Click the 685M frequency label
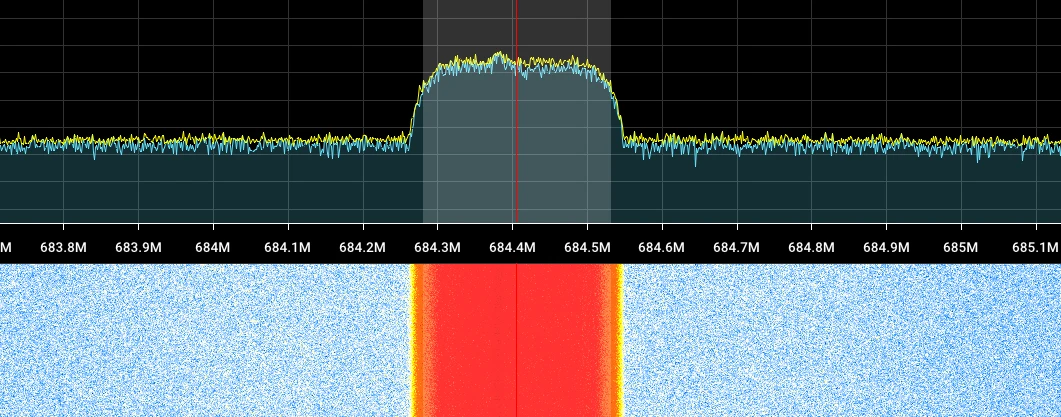Image resolution: width=1061 pixels, height=417 pixels. (961, 247)
